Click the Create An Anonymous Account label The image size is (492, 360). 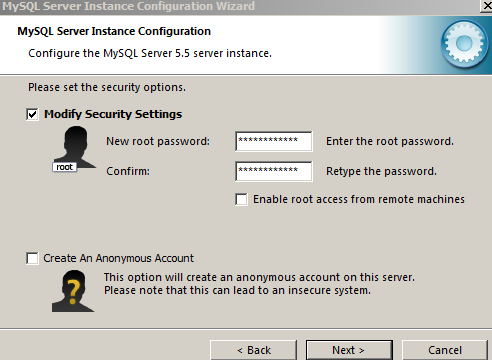click(x=118, y=258)
